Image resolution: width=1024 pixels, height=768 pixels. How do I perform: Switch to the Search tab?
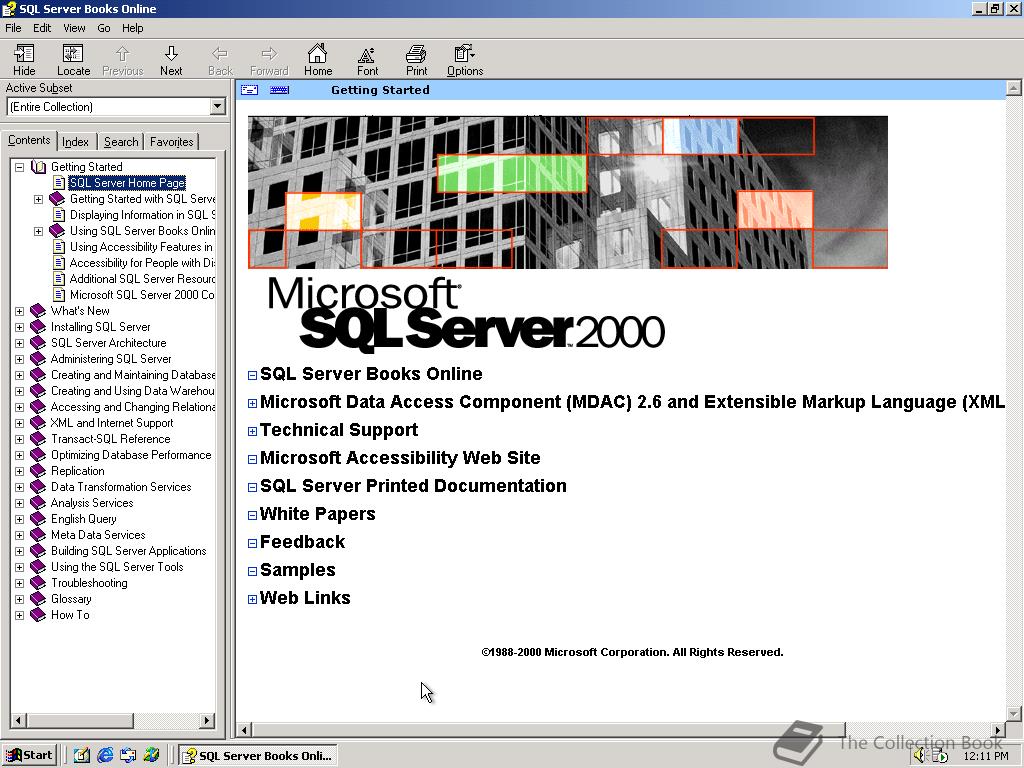click(x=121, y=142)
